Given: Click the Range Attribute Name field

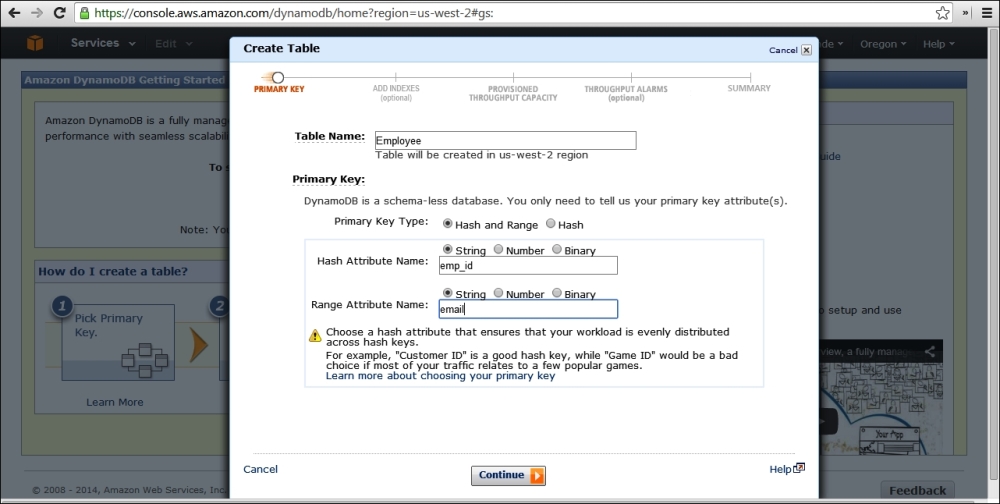Looking at the screenshot, I should coord(528,309).
